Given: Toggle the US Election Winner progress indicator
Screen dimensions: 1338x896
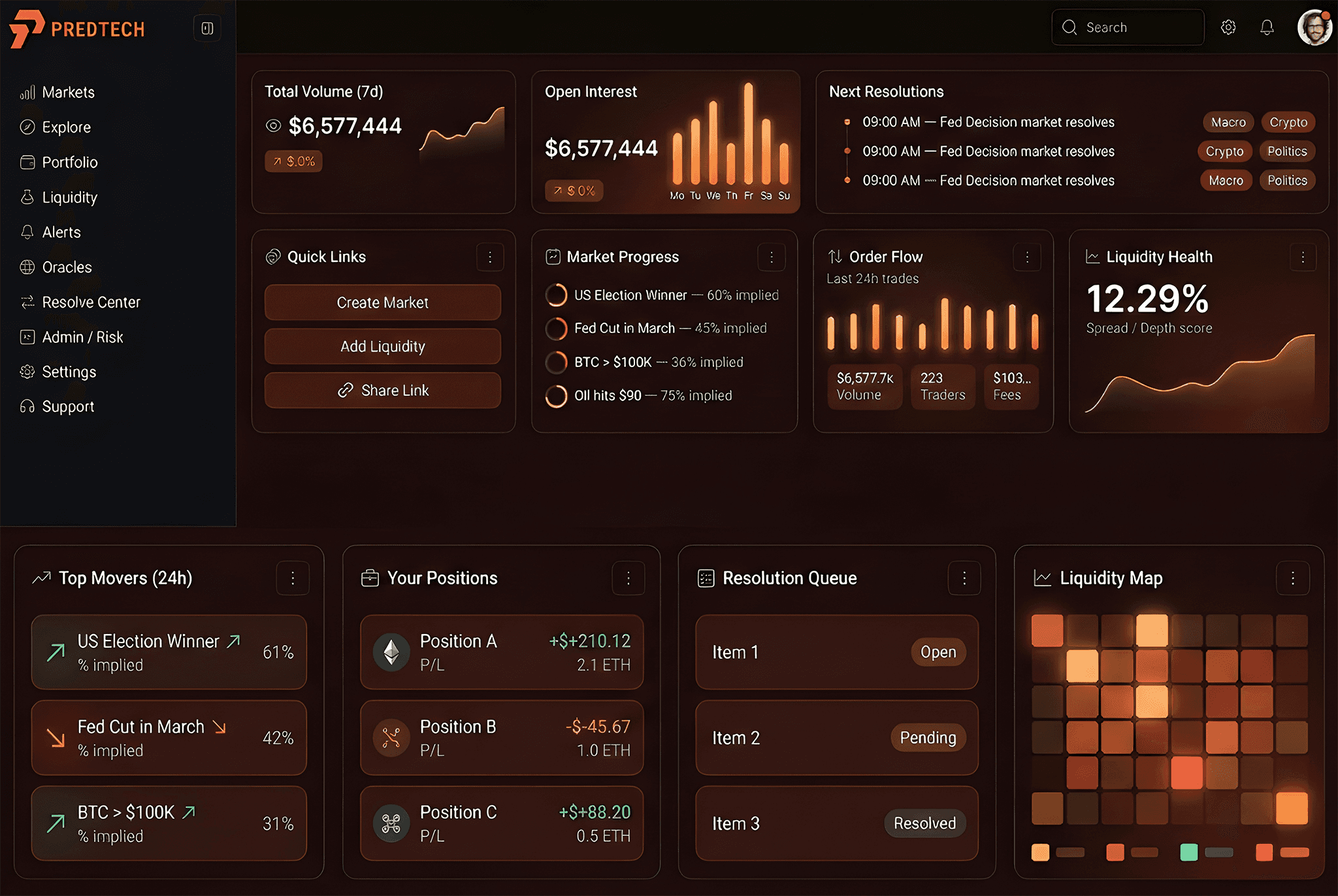Looking at the screenshot, I should tap(556, 295).
